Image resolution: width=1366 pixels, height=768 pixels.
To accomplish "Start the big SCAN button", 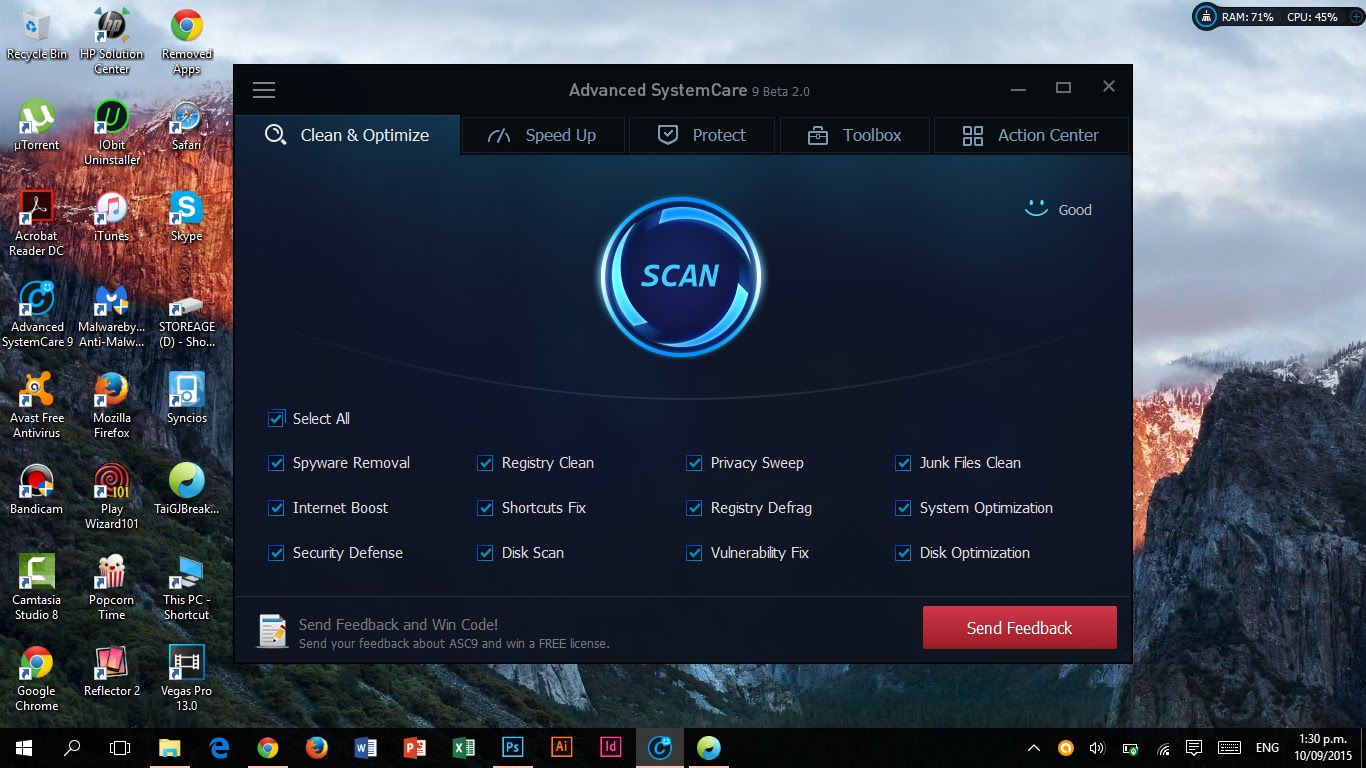I will pos(681,276).
